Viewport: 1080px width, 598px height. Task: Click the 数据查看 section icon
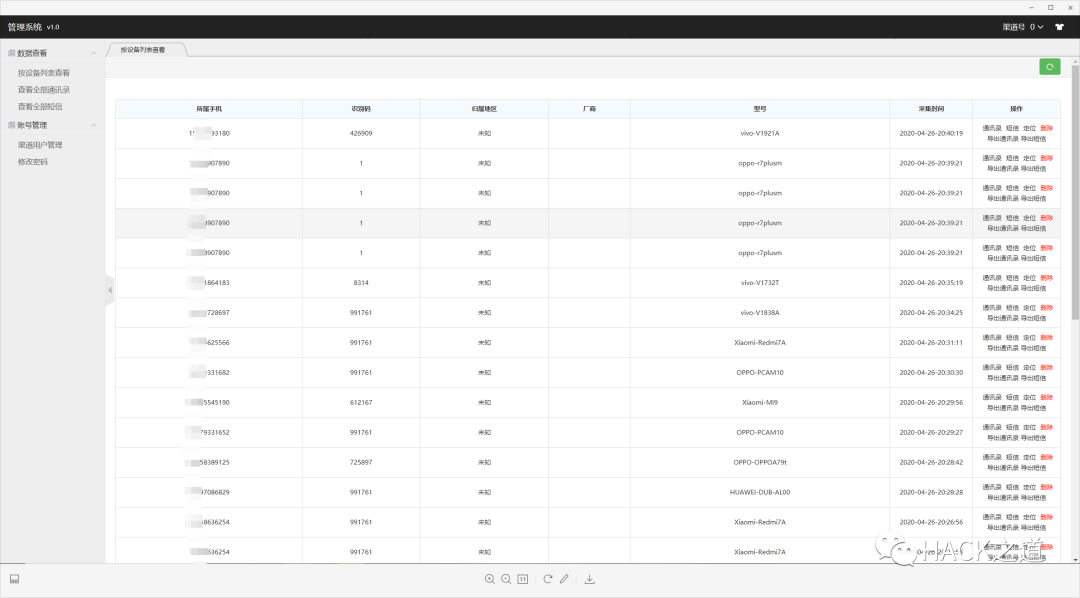tap(11, 53)
